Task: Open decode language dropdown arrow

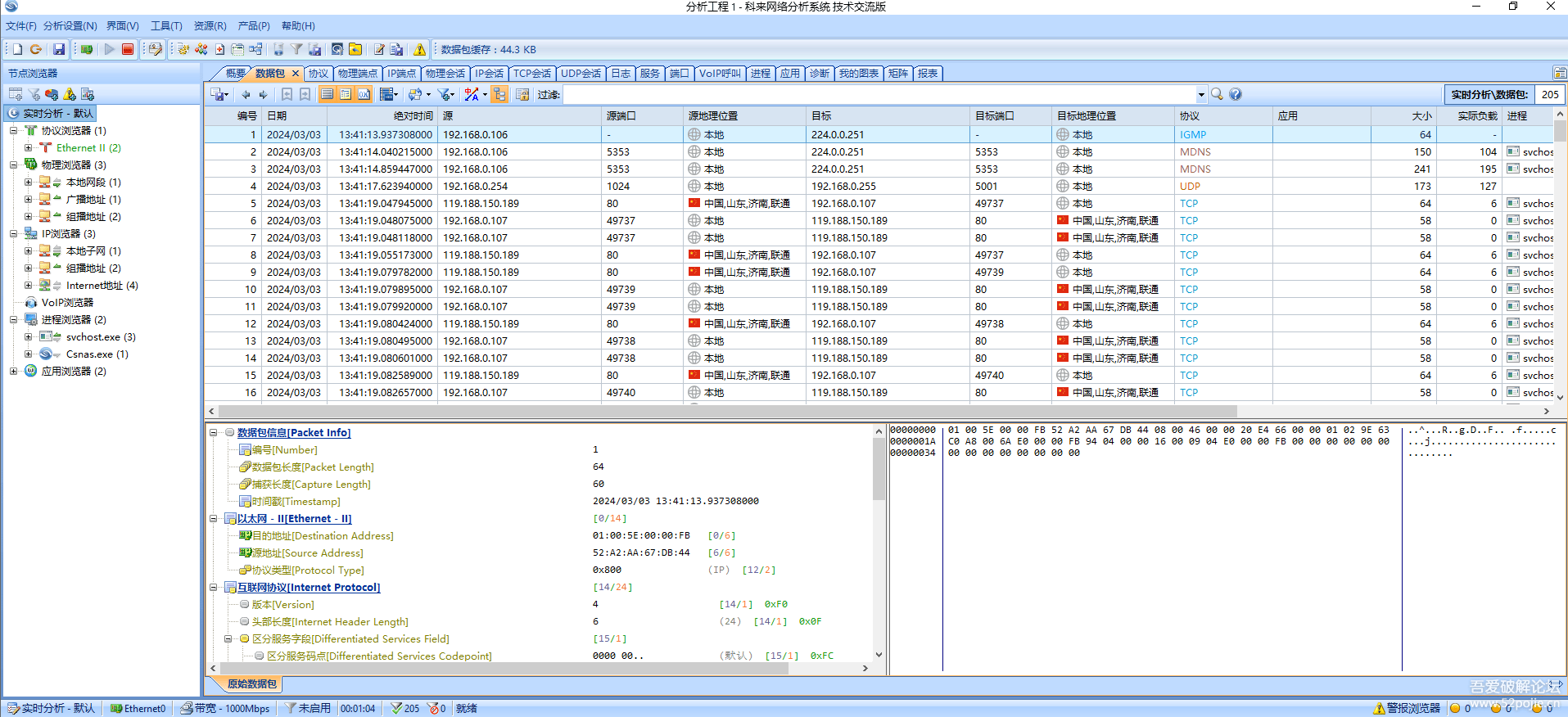Action: (x=485, y=94)
